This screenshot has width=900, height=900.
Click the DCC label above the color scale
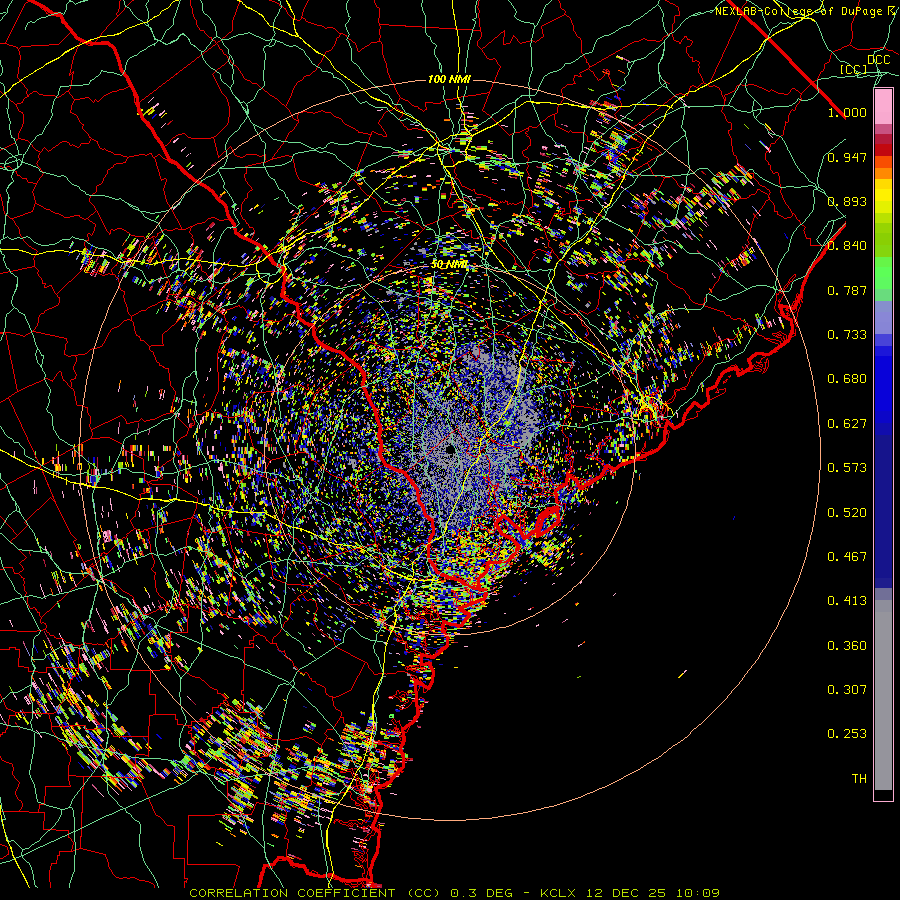tap(879, 60)
